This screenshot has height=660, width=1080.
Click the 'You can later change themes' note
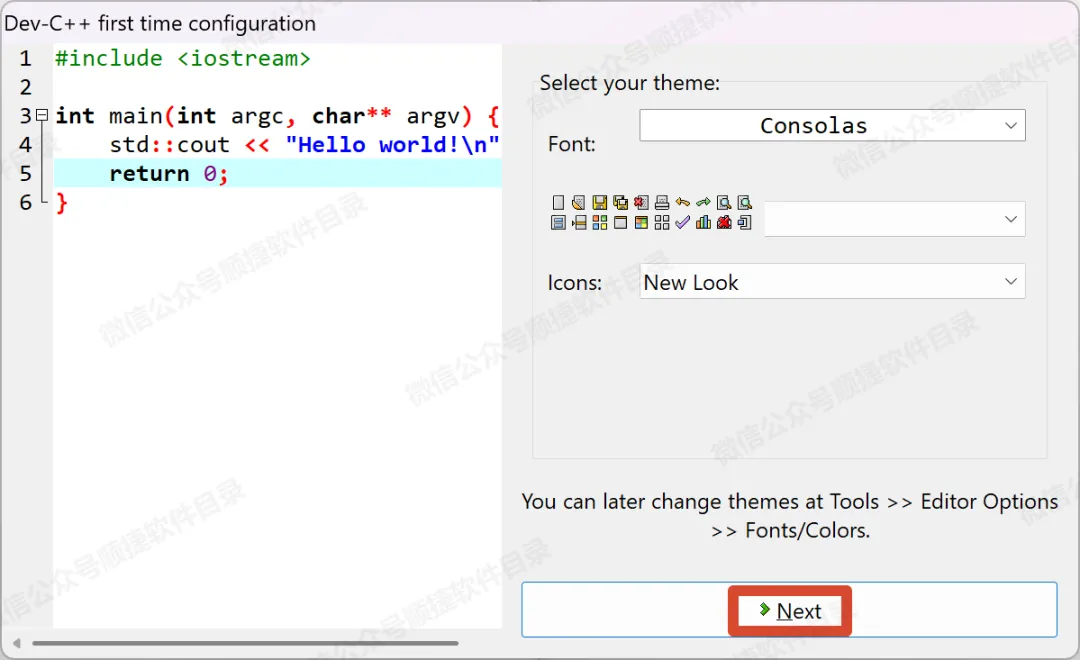(x=789, y=515)
